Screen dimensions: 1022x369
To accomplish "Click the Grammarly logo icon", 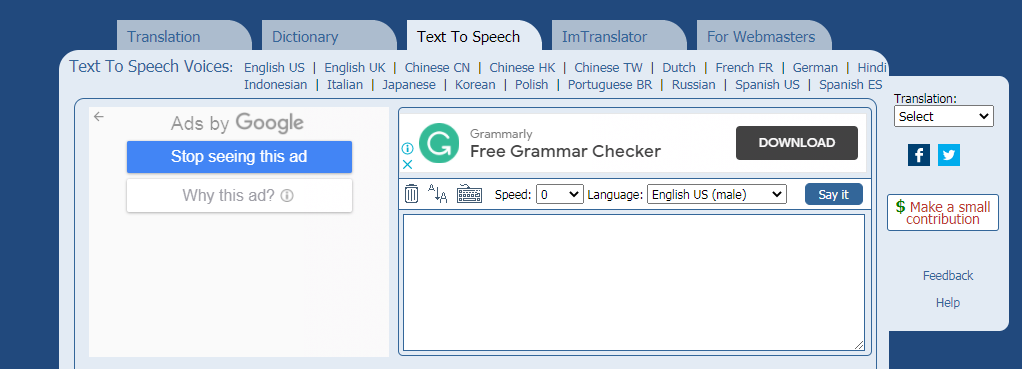I will 439,143.
